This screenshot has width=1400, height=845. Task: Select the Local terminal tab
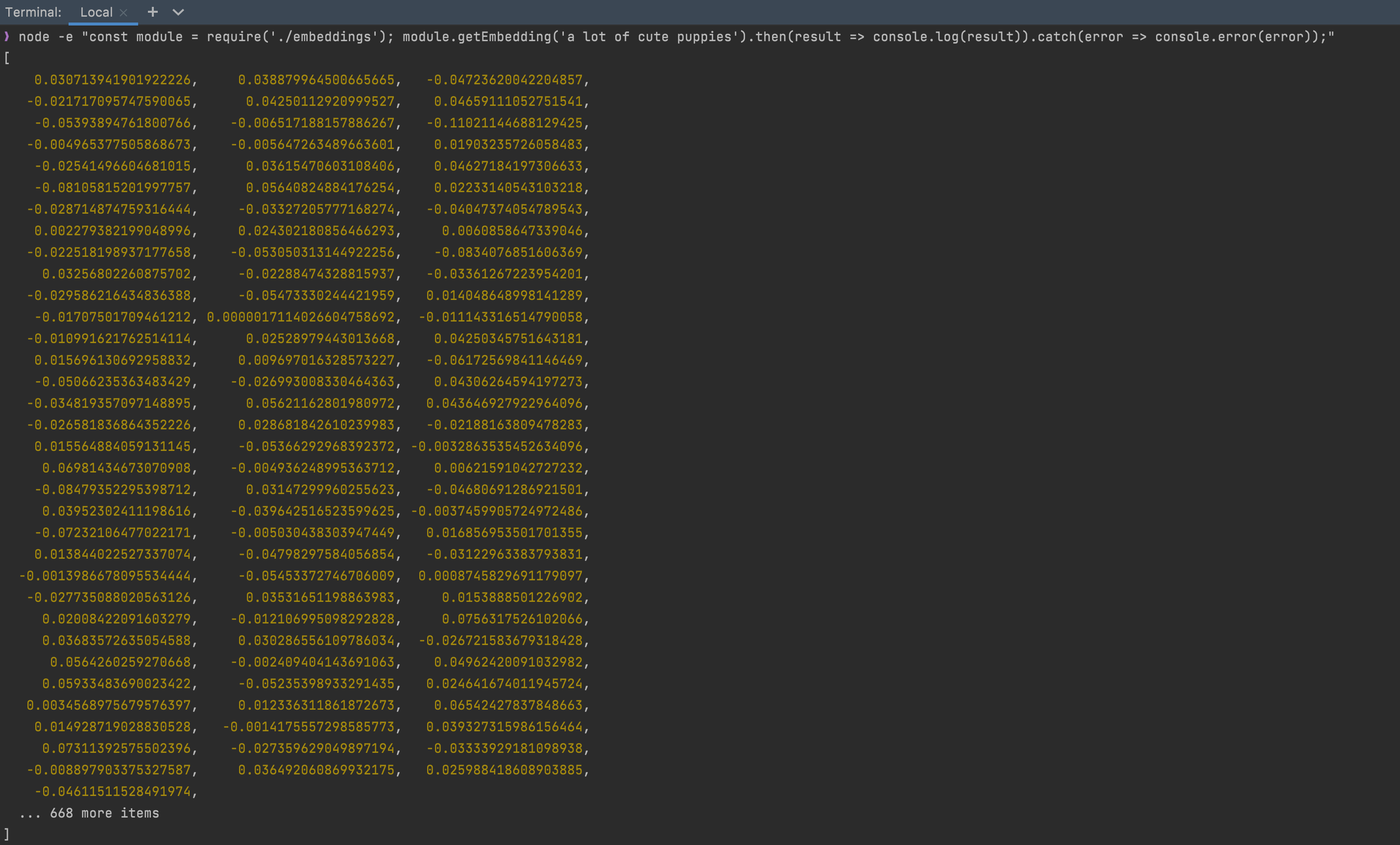97,12
